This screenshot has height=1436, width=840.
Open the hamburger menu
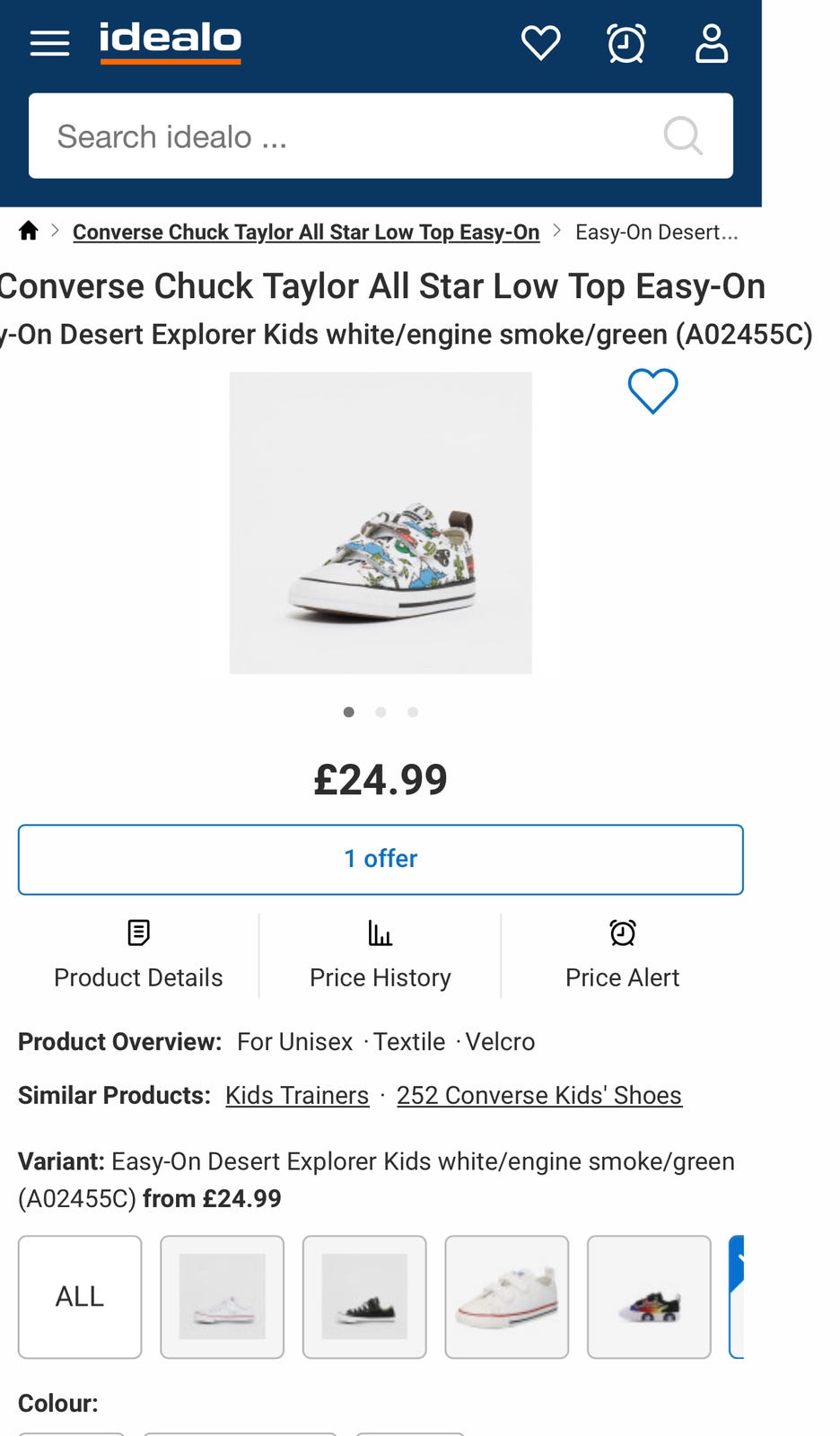pyautogui.click(x=49, y=43)
